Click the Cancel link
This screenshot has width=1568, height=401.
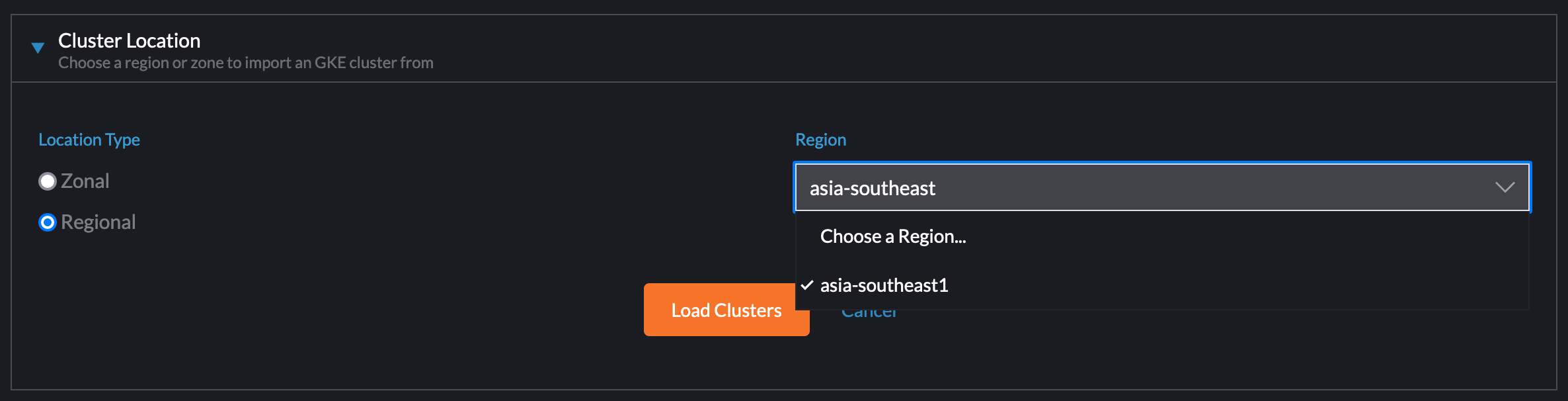pos(869,311)
